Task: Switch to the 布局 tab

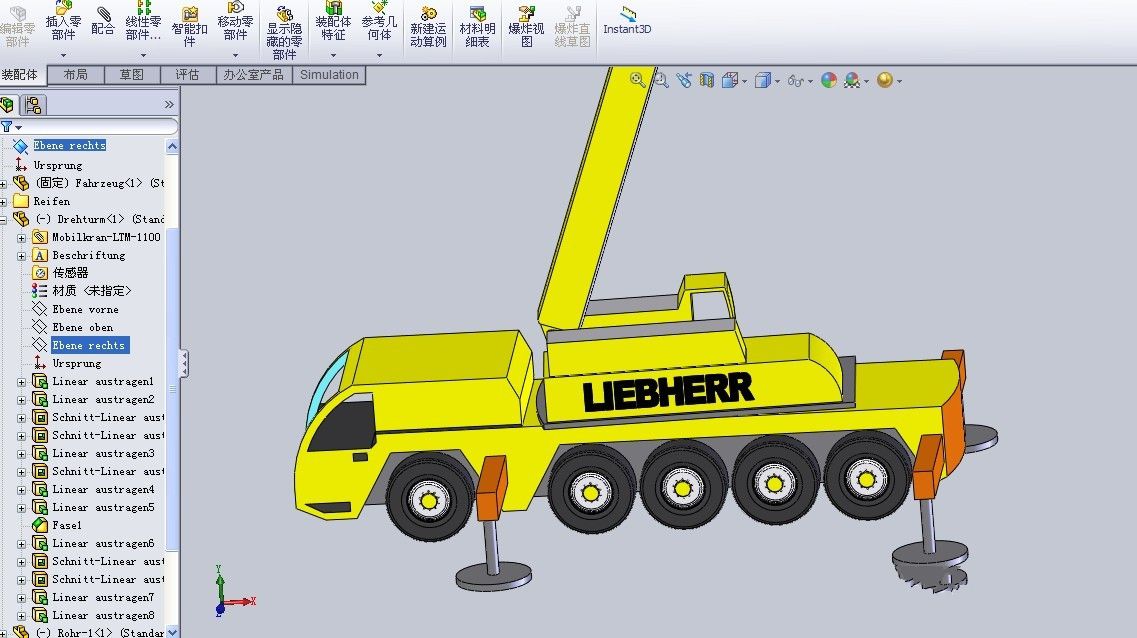Action: tap(75, 75)
